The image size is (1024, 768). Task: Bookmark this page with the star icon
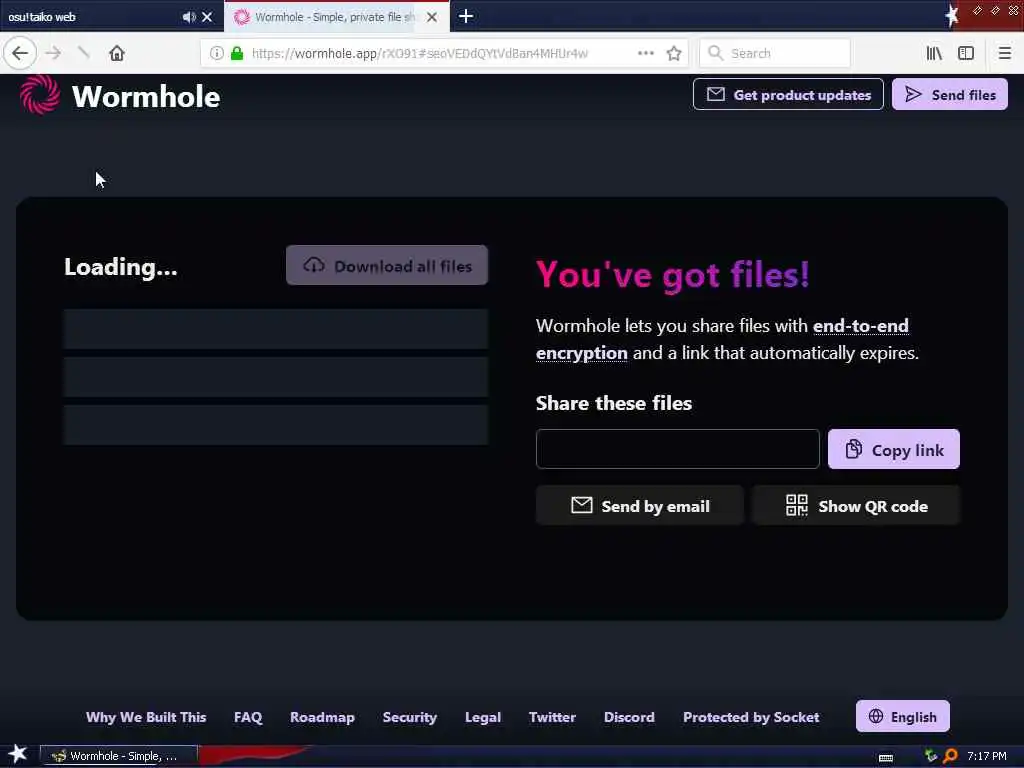[x=674, y=53]
